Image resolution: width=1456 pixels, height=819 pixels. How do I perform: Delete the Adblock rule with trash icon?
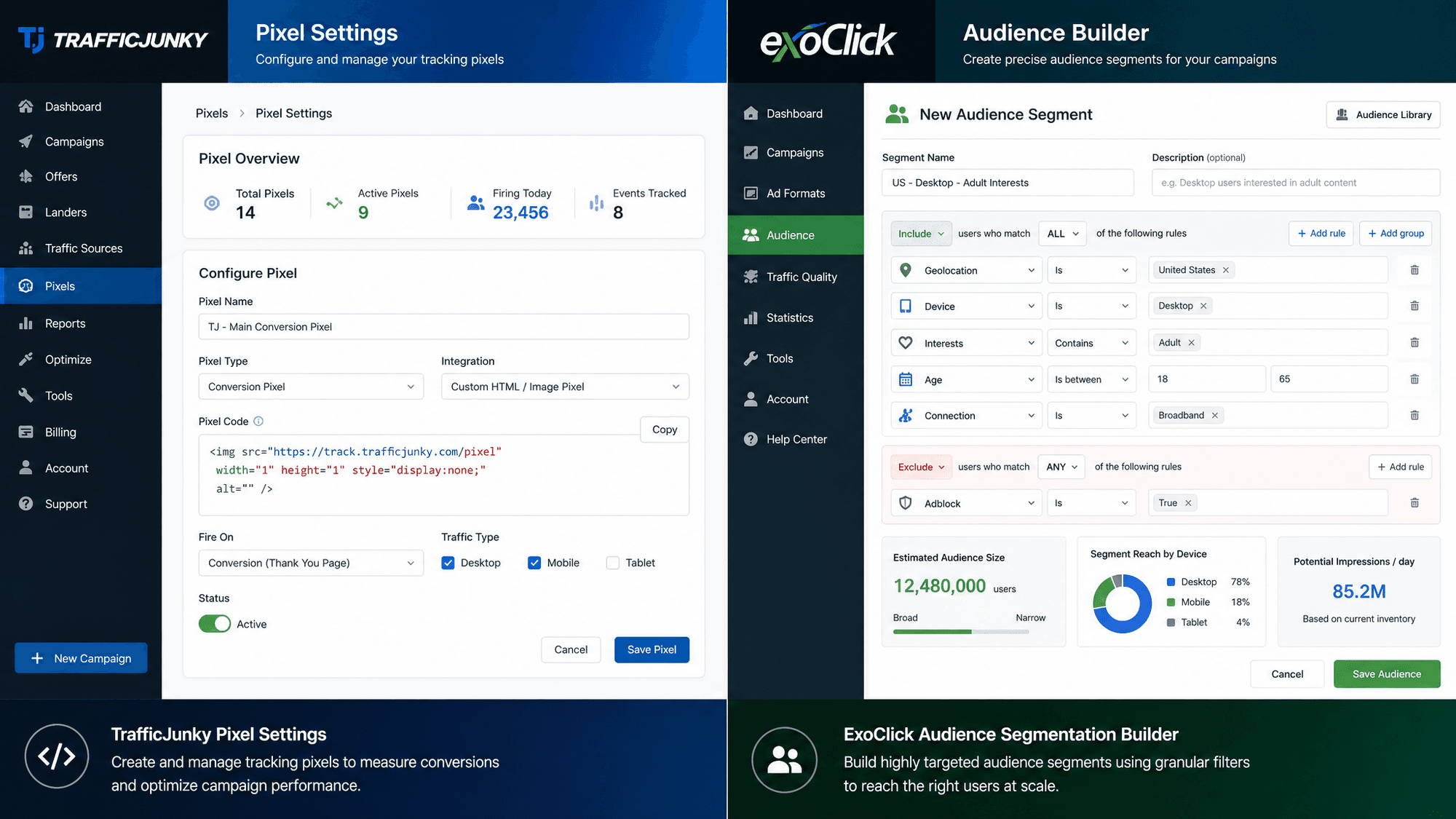pyautogui.click(x=1415, y=502)
